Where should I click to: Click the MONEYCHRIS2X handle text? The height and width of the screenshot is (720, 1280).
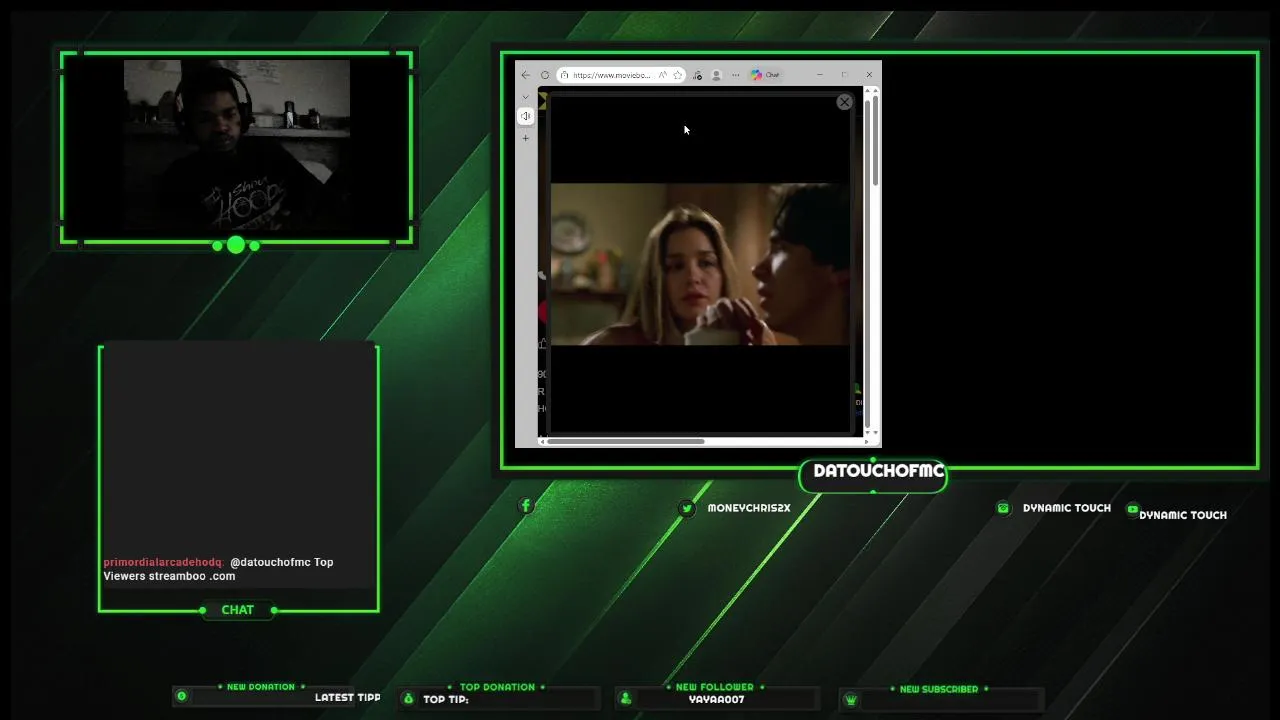[x=749, y=508]
